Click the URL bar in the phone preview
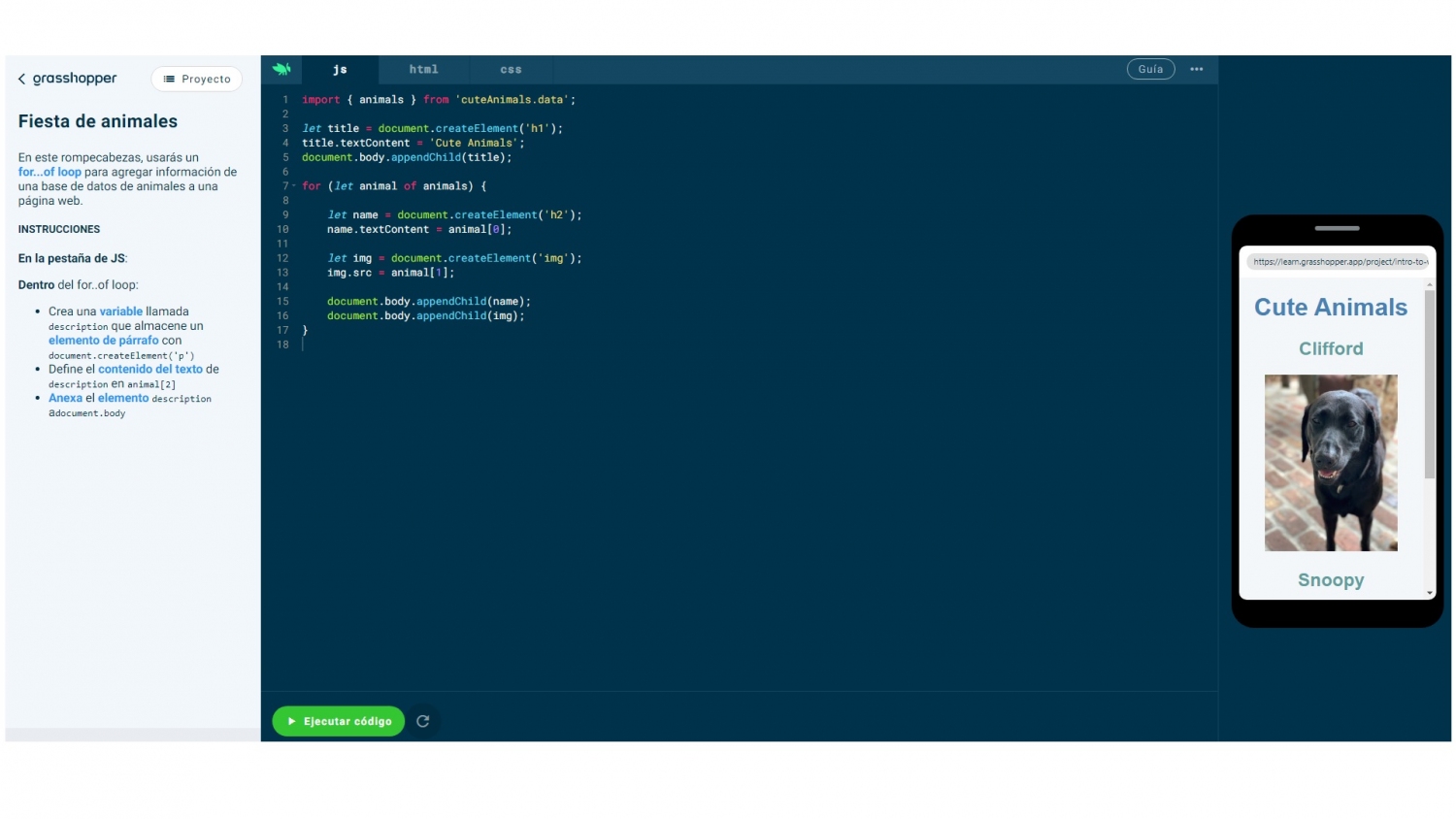 click(x=1338, y=262)
